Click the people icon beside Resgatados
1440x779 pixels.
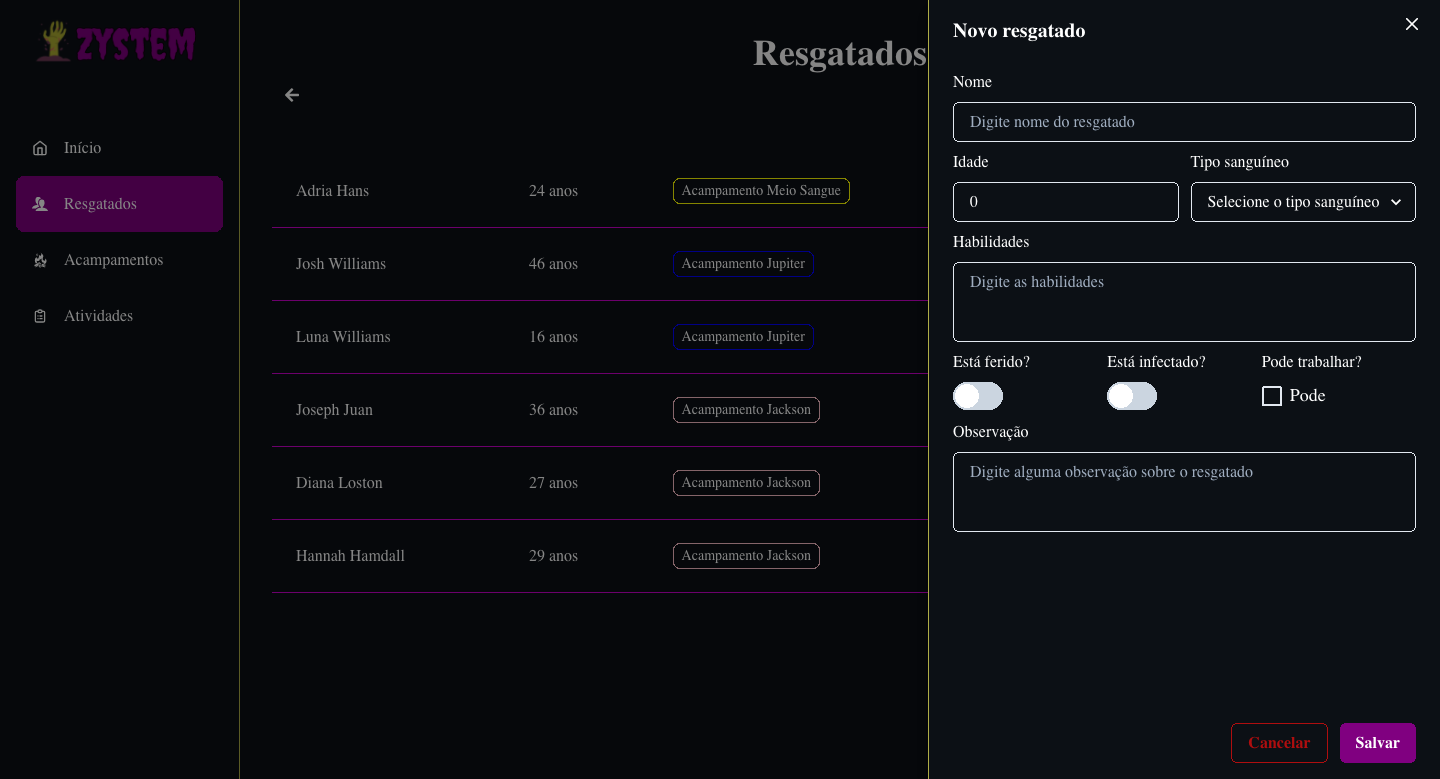pyautogui.click(x=40, y=204)
